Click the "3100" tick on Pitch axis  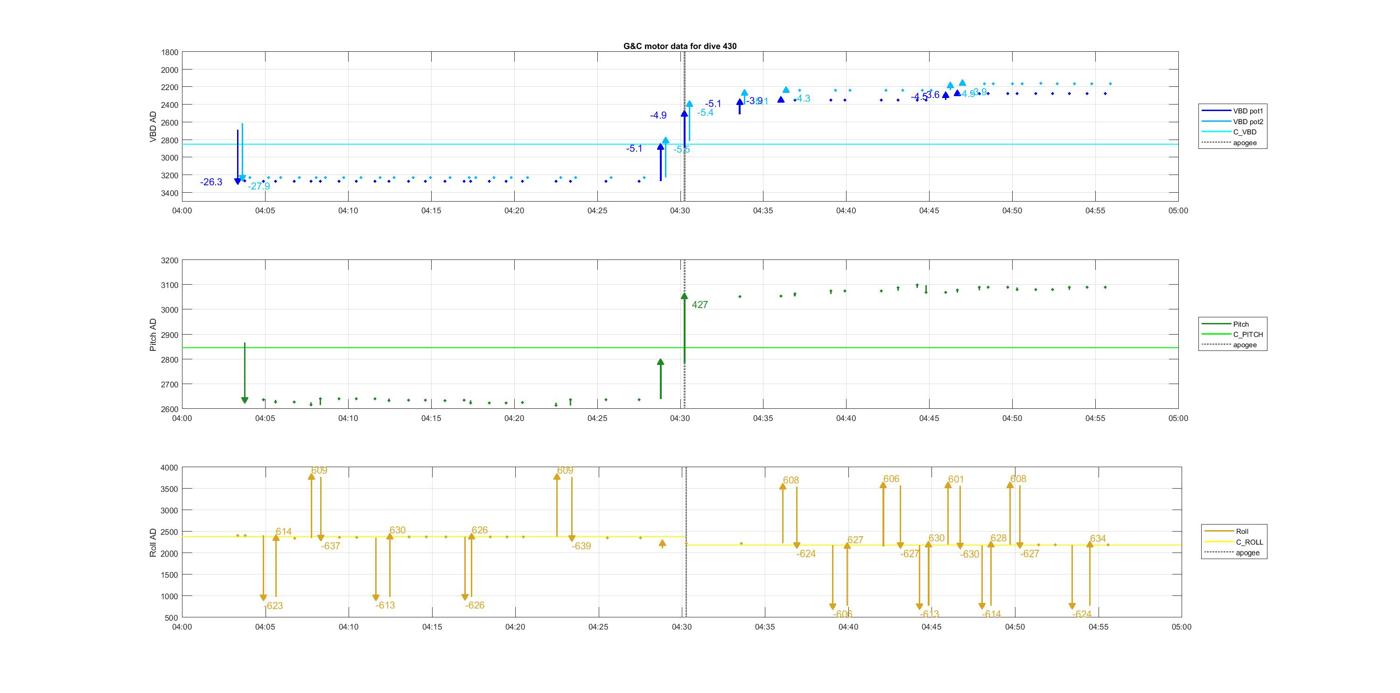coord(170,285)
